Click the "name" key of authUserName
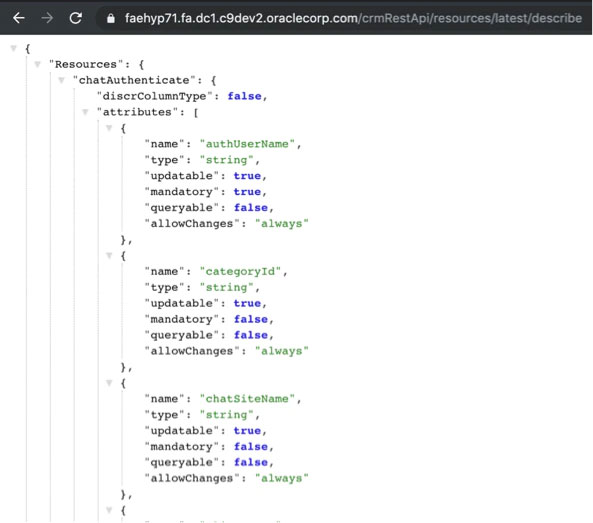 (x=164, y=144)
